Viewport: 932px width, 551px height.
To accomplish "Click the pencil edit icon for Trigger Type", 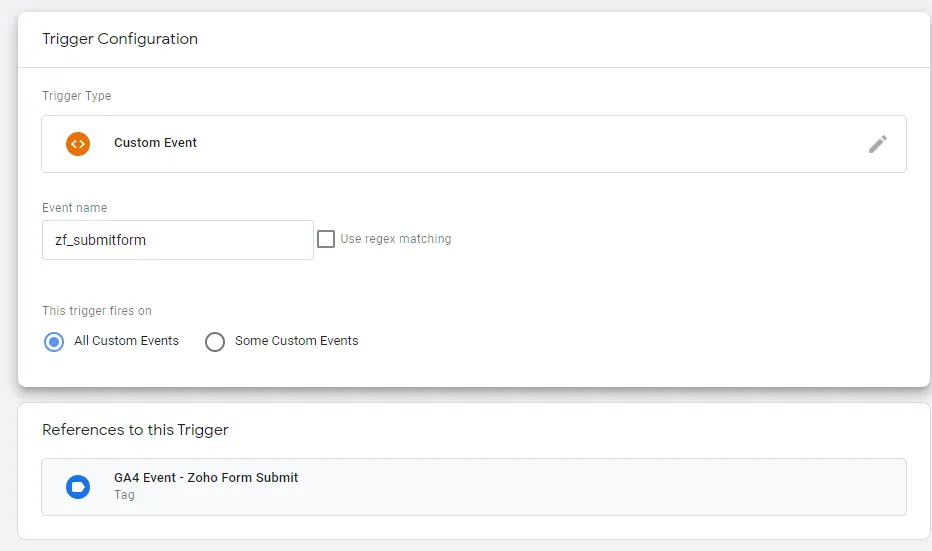I will click(877, 144).
